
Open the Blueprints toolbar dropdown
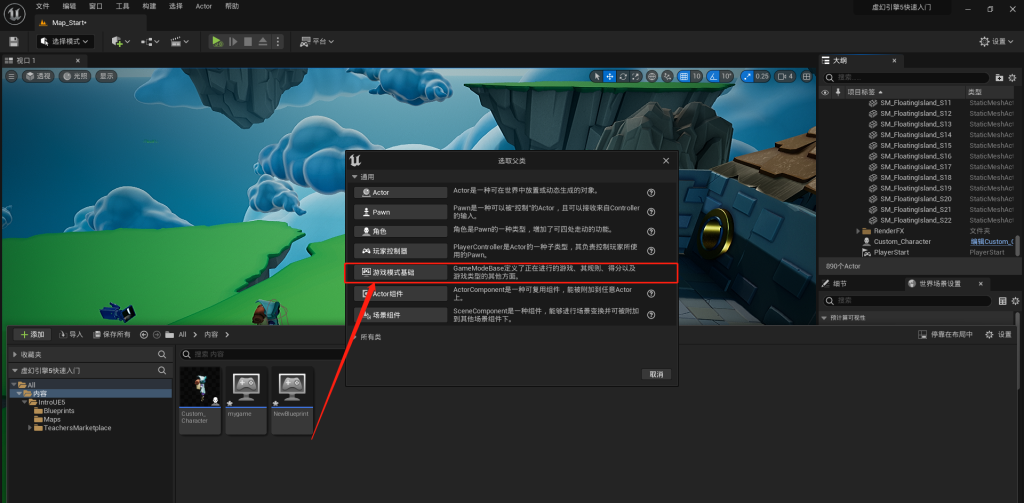150,41
